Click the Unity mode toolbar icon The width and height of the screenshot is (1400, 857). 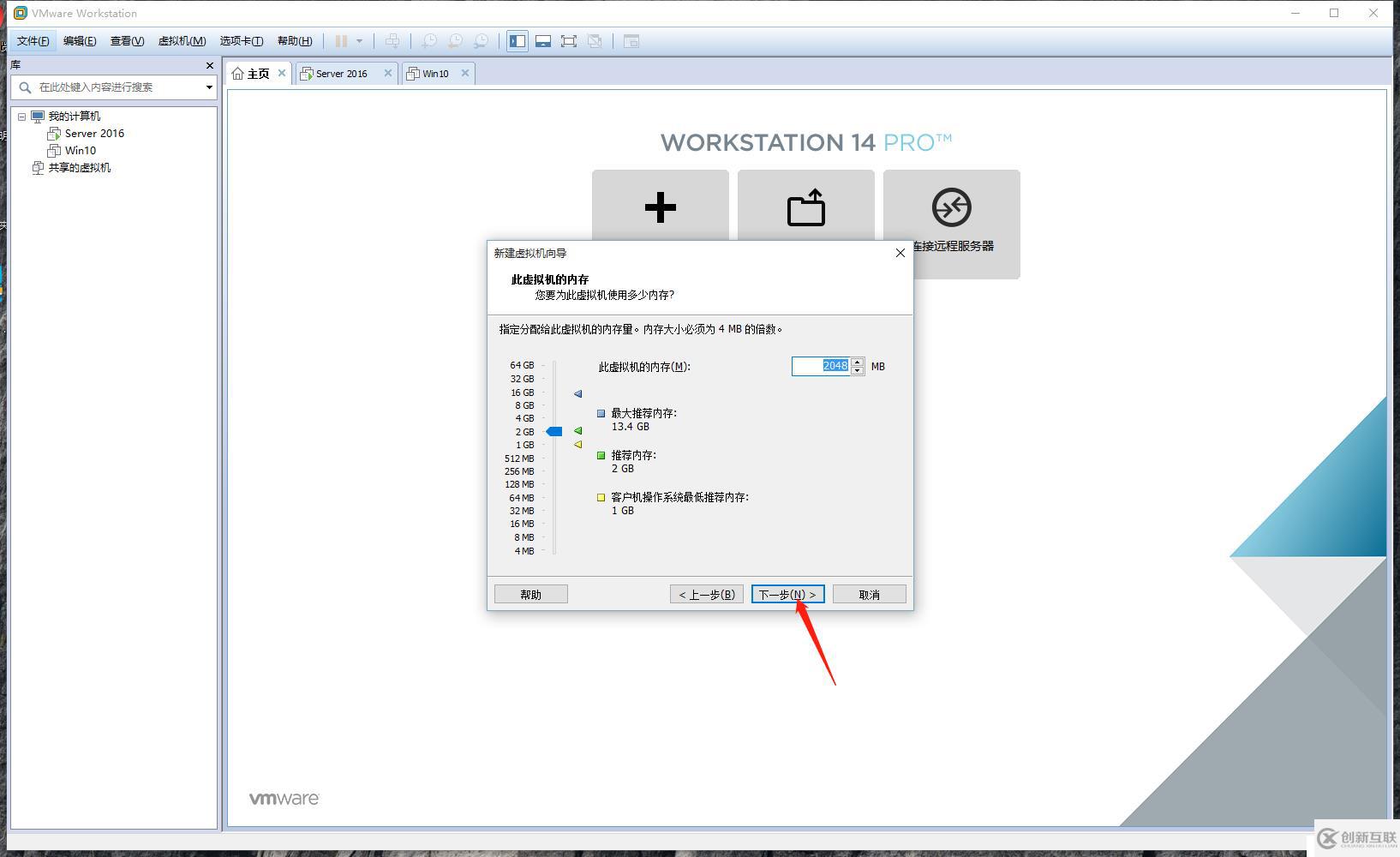[x=595, y=41]
